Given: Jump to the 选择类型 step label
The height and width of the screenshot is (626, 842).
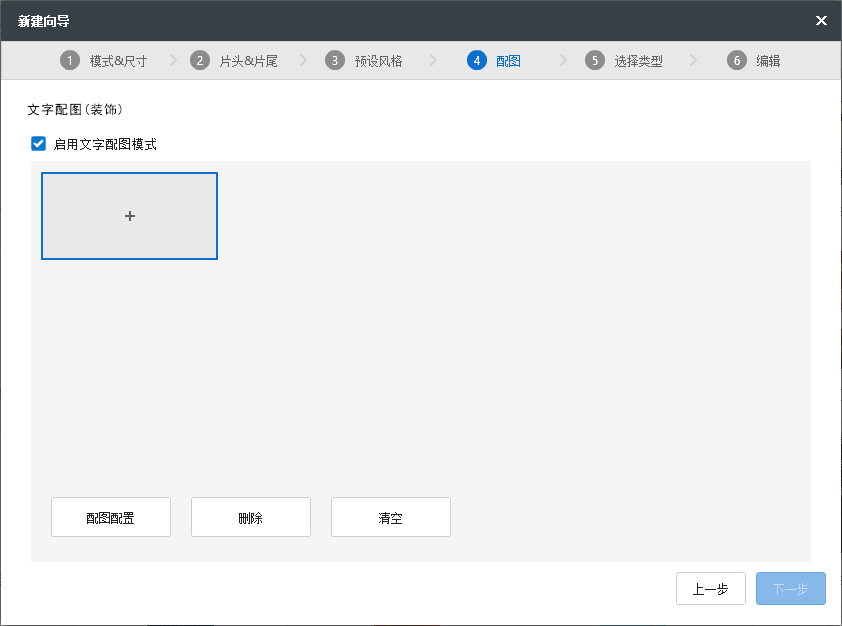Looking at the screenshot, I should click(638, 61).
